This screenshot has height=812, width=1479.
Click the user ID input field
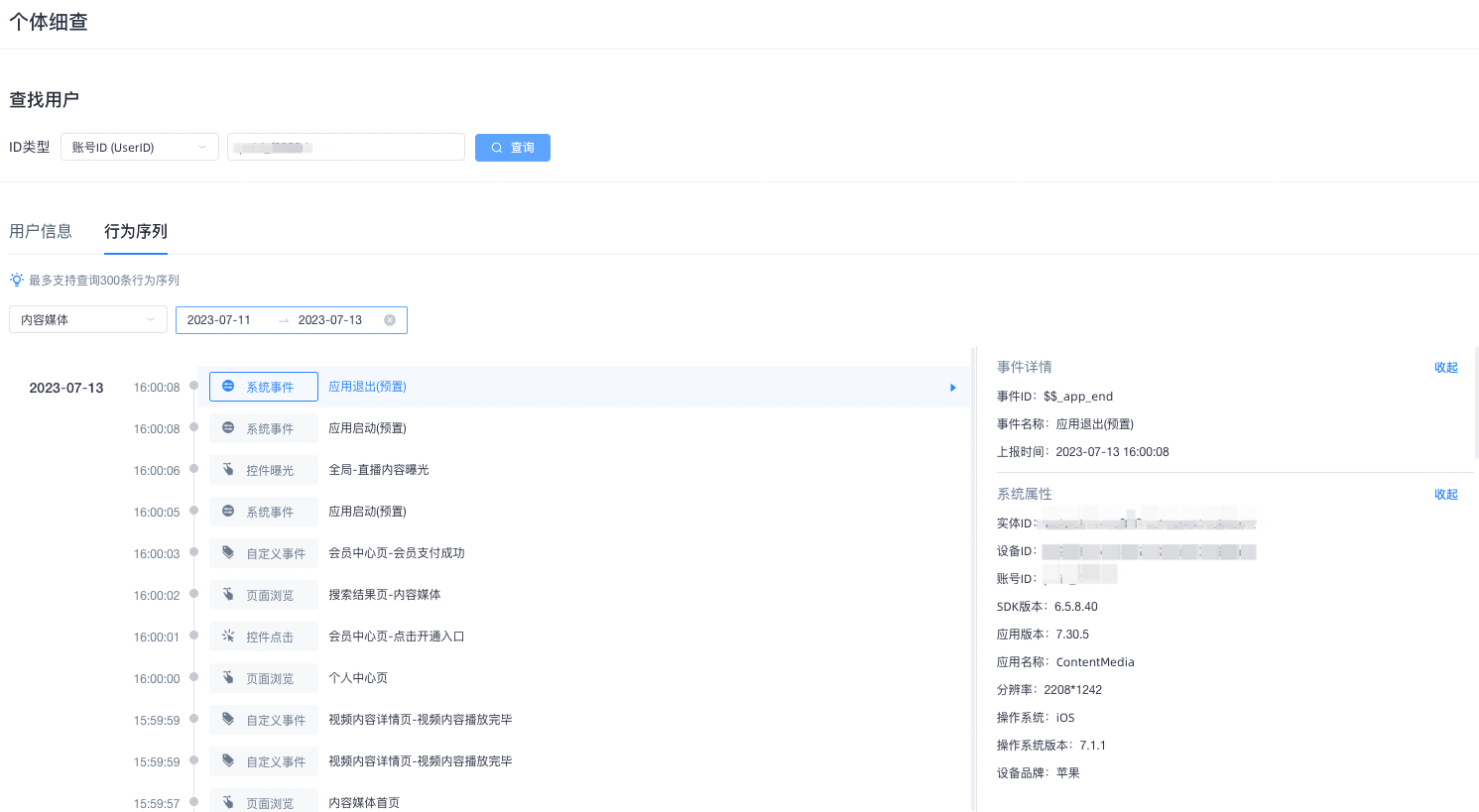point(346,147)
